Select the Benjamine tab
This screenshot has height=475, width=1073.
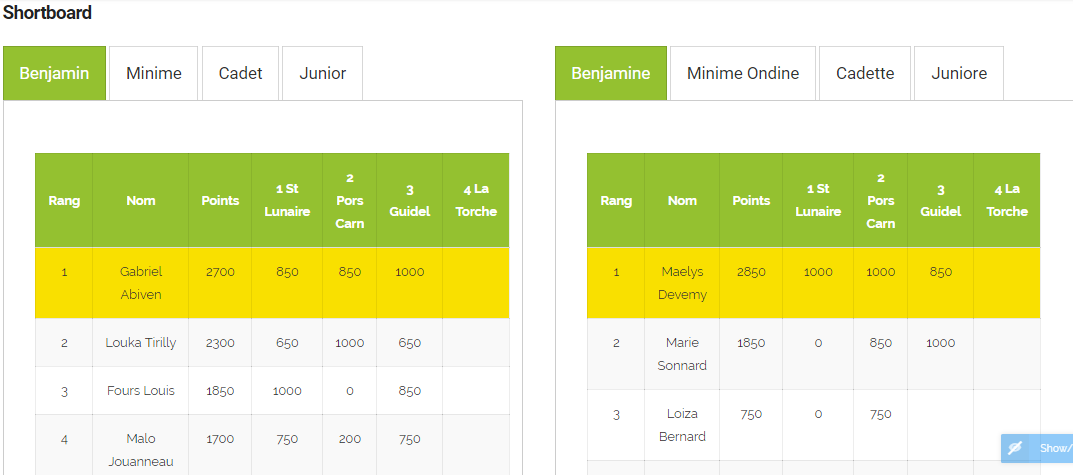[610, 73]
